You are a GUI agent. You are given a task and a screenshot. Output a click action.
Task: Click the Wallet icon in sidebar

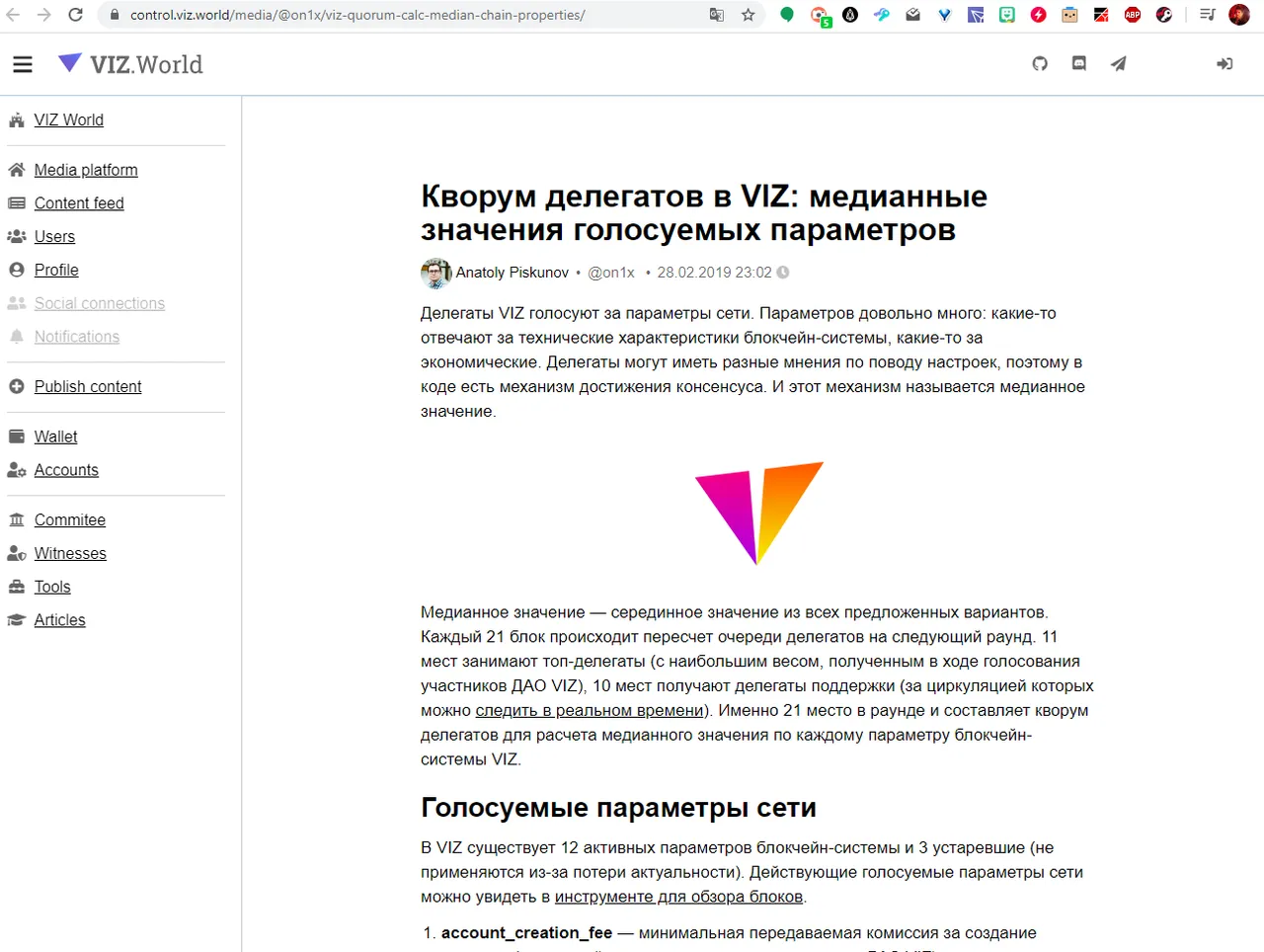pyautogui.click(x=17, y=436)
